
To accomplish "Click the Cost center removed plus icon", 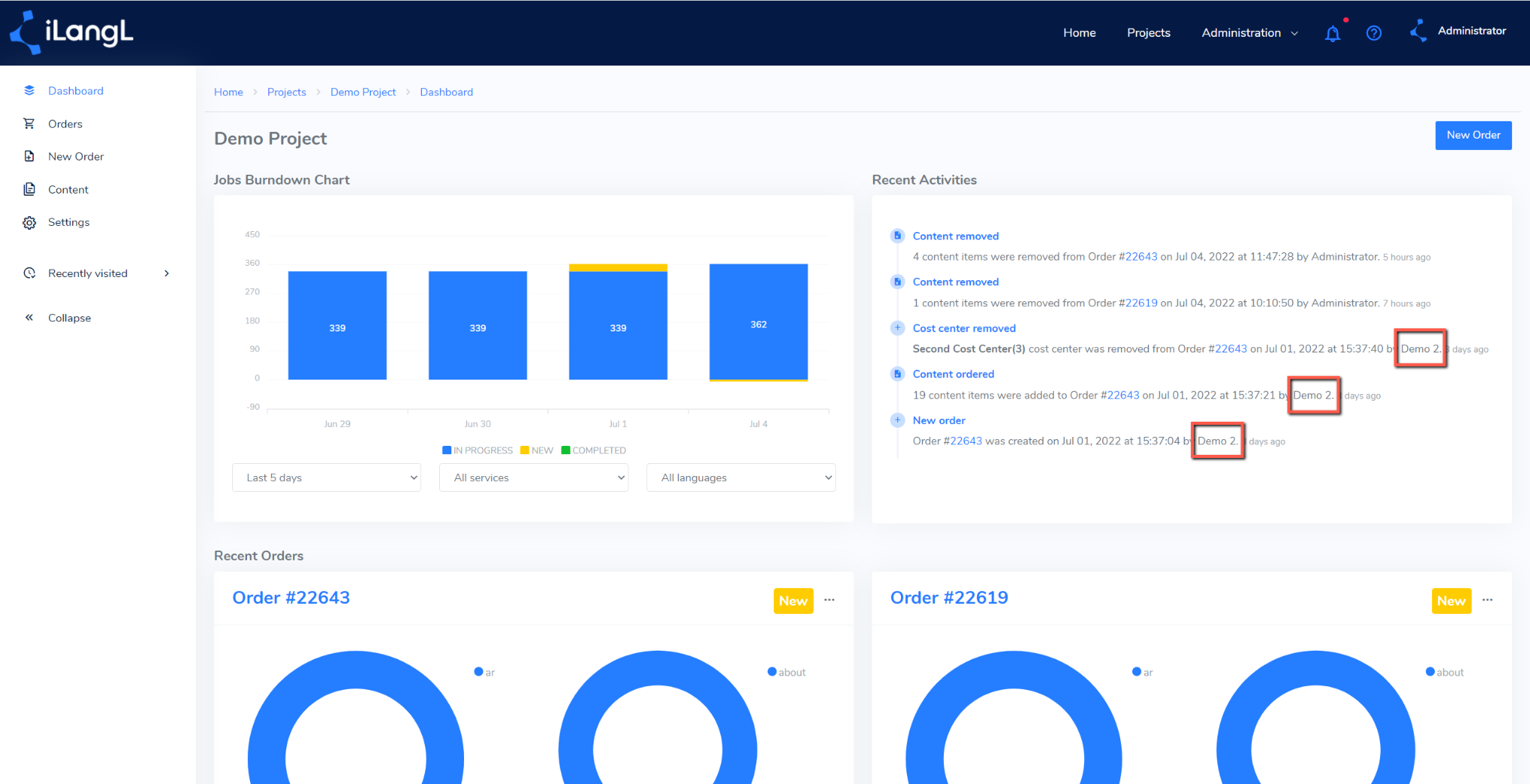I will click(897, 328).
